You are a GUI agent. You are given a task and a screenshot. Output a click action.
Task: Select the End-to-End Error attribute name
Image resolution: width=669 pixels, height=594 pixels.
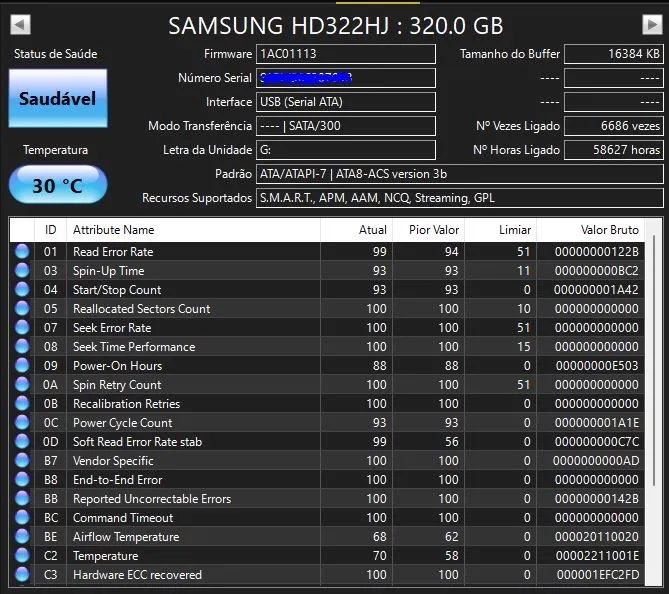pos(117,480)
